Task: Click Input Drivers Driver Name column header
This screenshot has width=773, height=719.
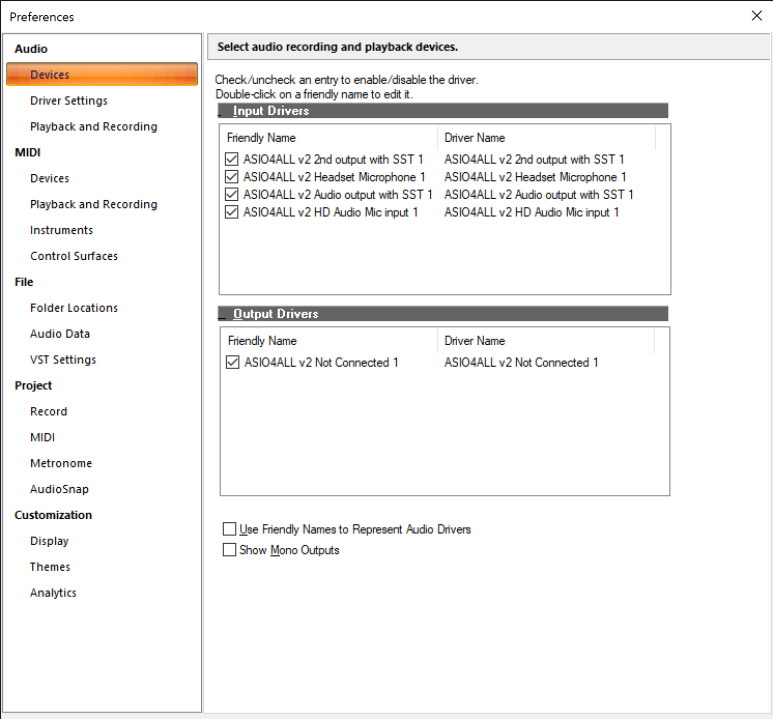Action: pyautogui.click(x=547, y=138)
